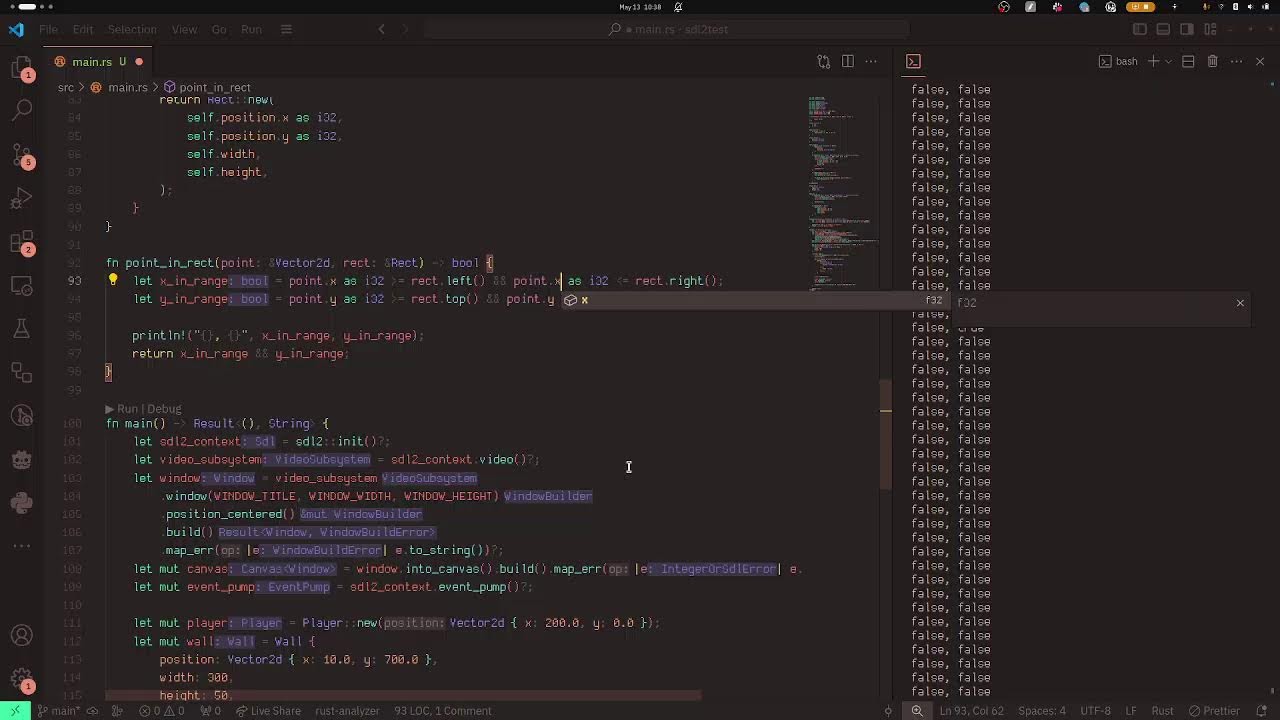Open editor More Actions ellipsis
Screen dimensions: 1280x720
(x=871, y=61)
